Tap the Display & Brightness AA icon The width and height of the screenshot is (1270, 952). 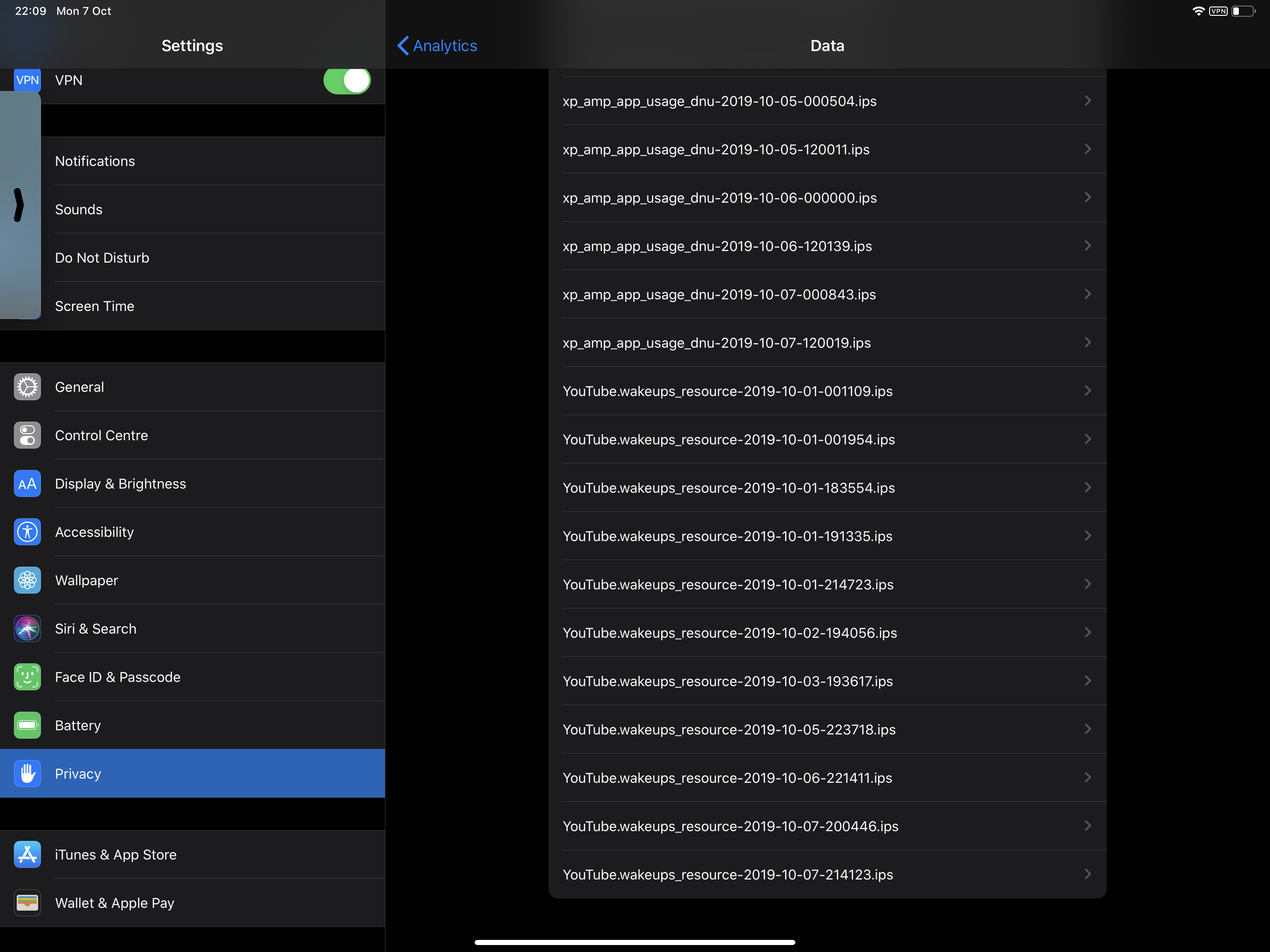27,483
